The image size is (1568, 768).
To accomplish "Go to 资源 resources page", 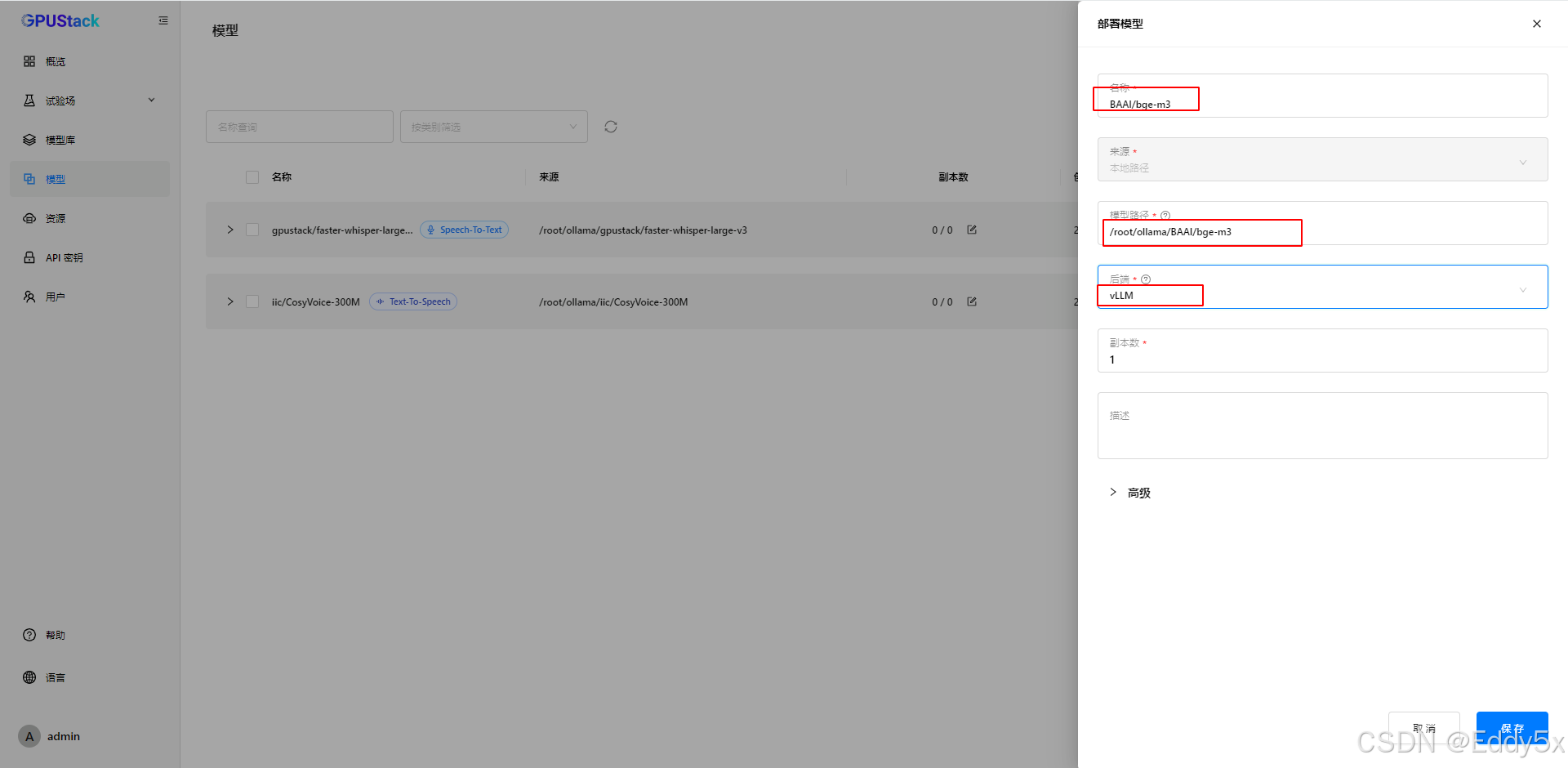I will click(x=90, y=218).
